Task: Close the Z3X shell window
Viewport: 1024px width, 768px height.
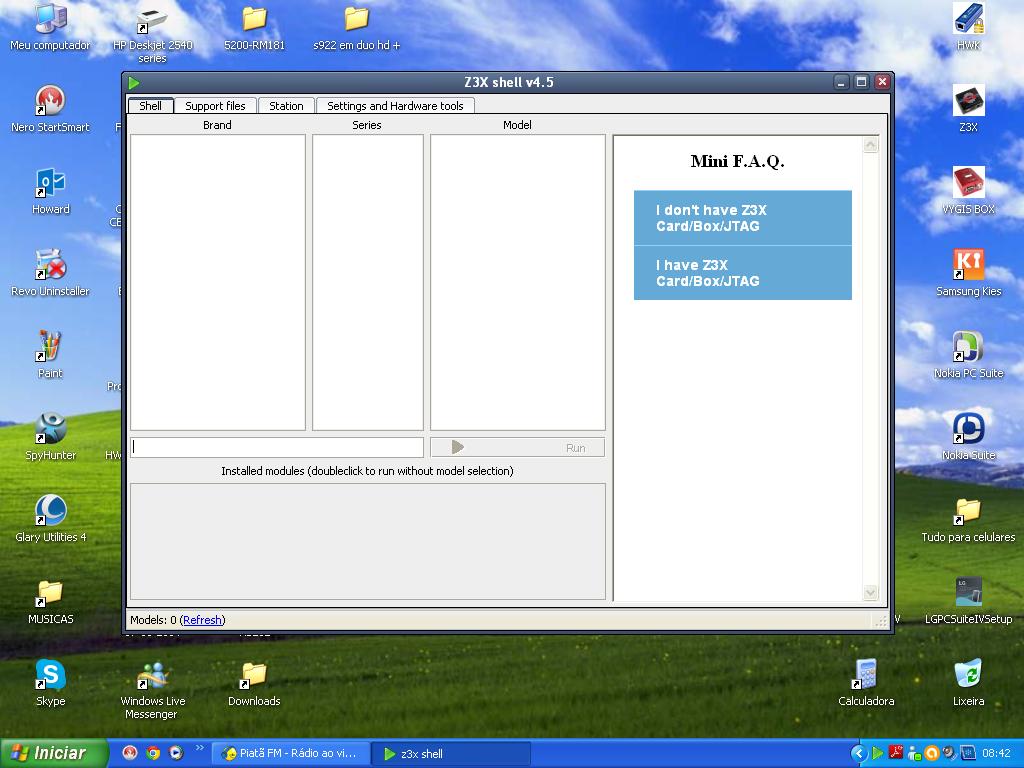Action: pyautogui.click(x=882, y=82)
